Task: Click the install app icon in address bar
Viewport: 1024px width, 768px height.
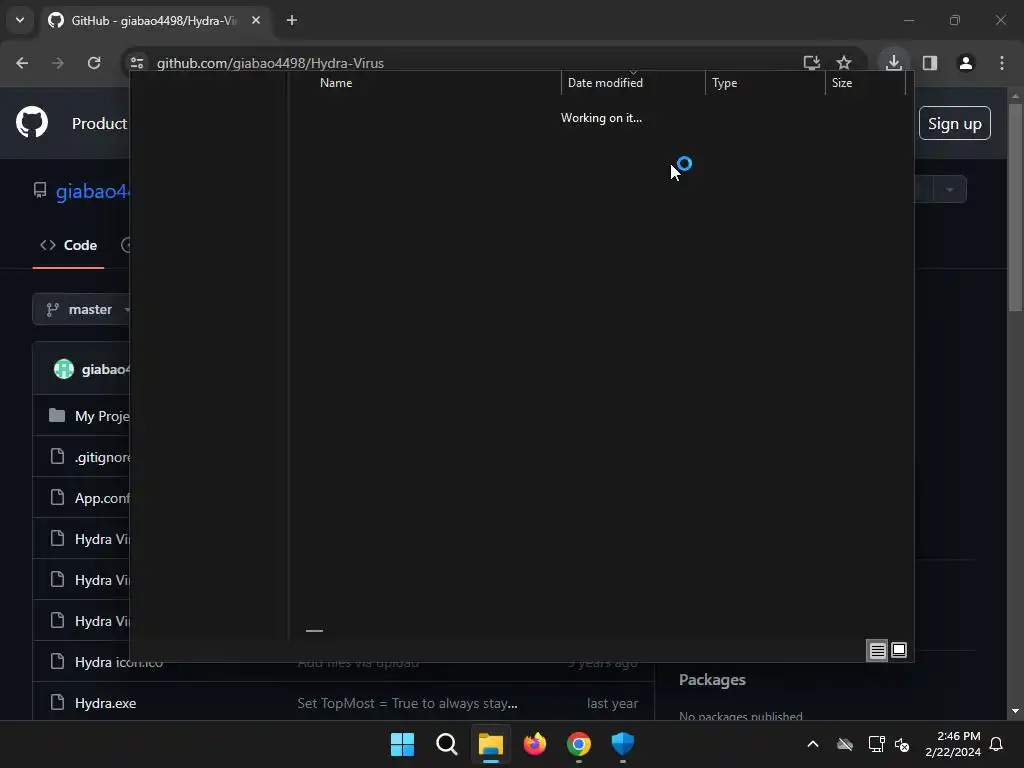Action: click(x=812, y=63)
